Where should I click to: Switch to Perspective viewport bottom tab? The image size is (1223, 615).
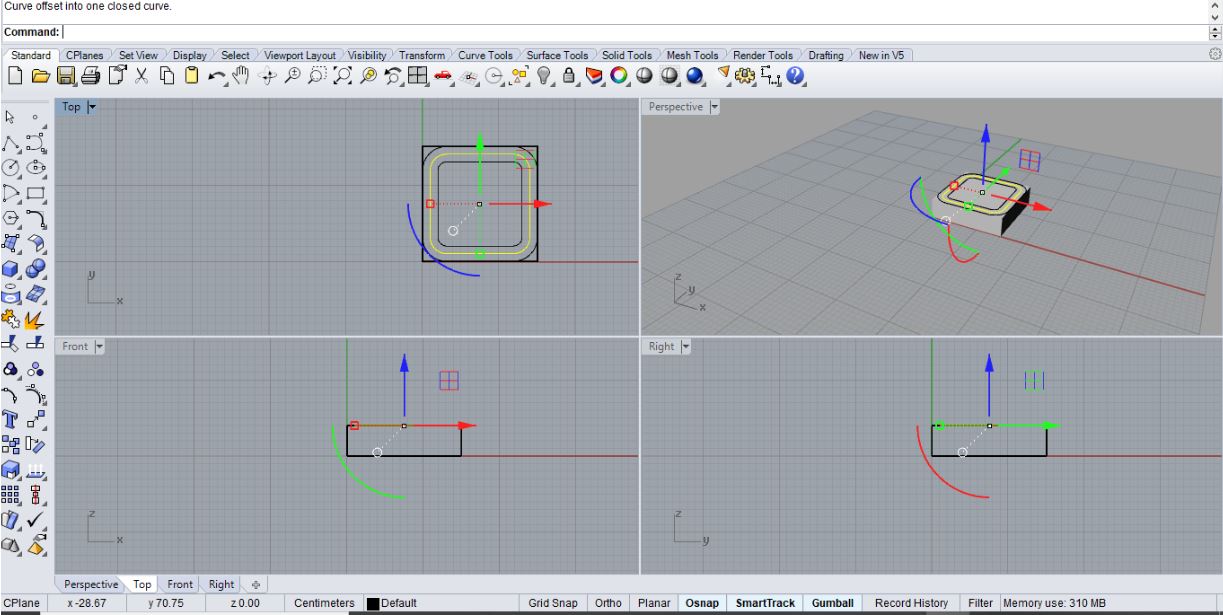(89, 584)
